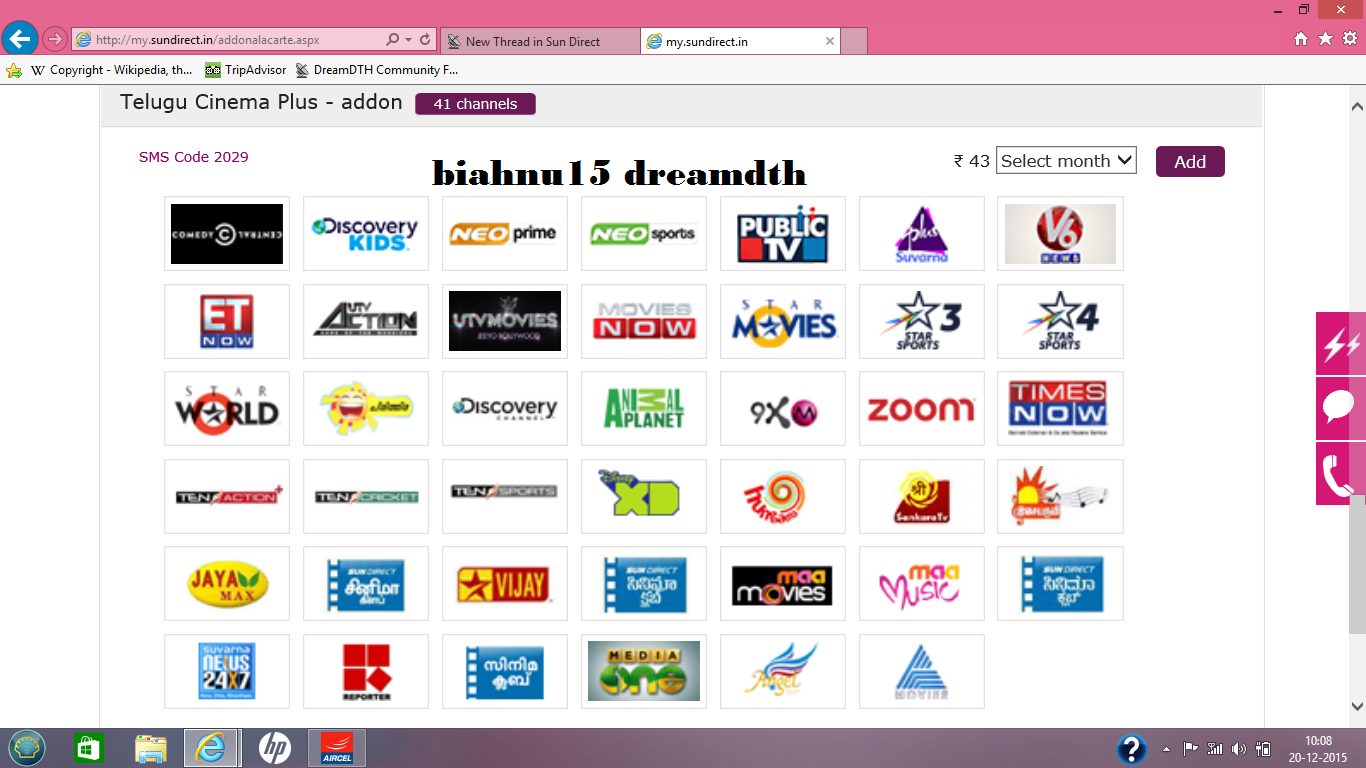Select the V6 News channel logo

[x=1060, y=234]
